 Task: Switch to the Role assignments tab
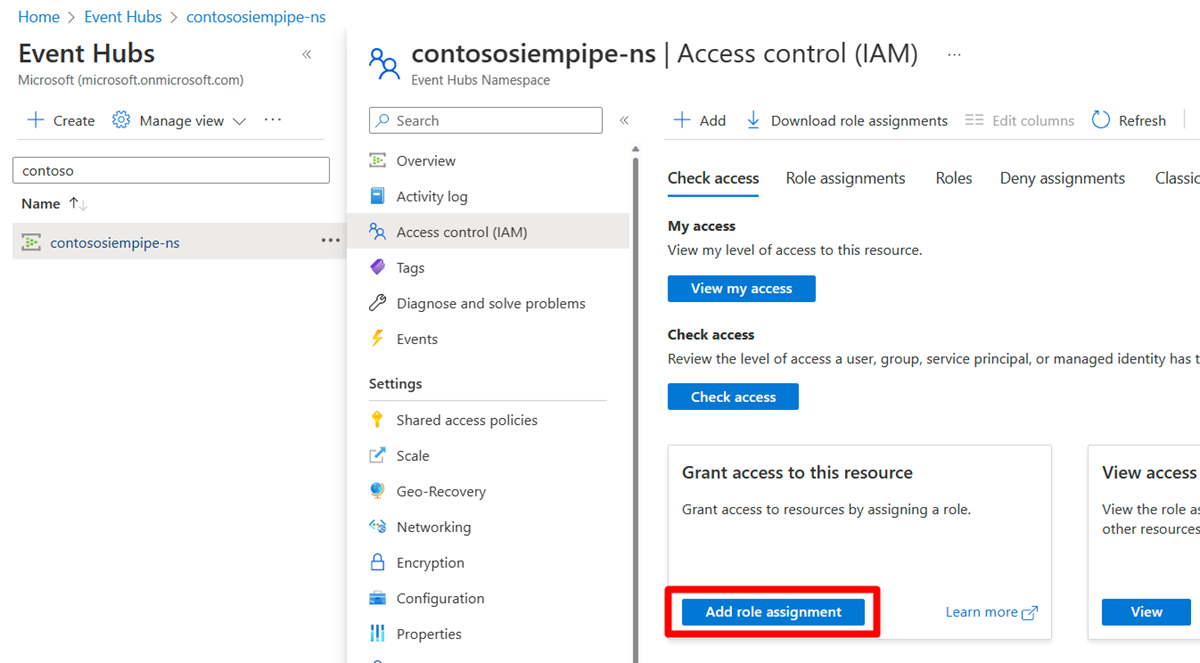click(x=845, y=178)
